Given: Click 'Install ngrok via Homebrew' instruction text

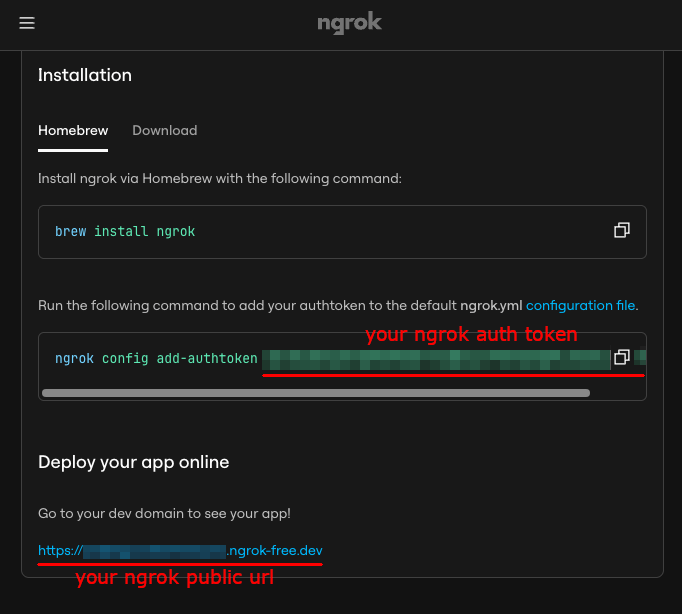Looking at the screenshot, I should tap(220, 179).
